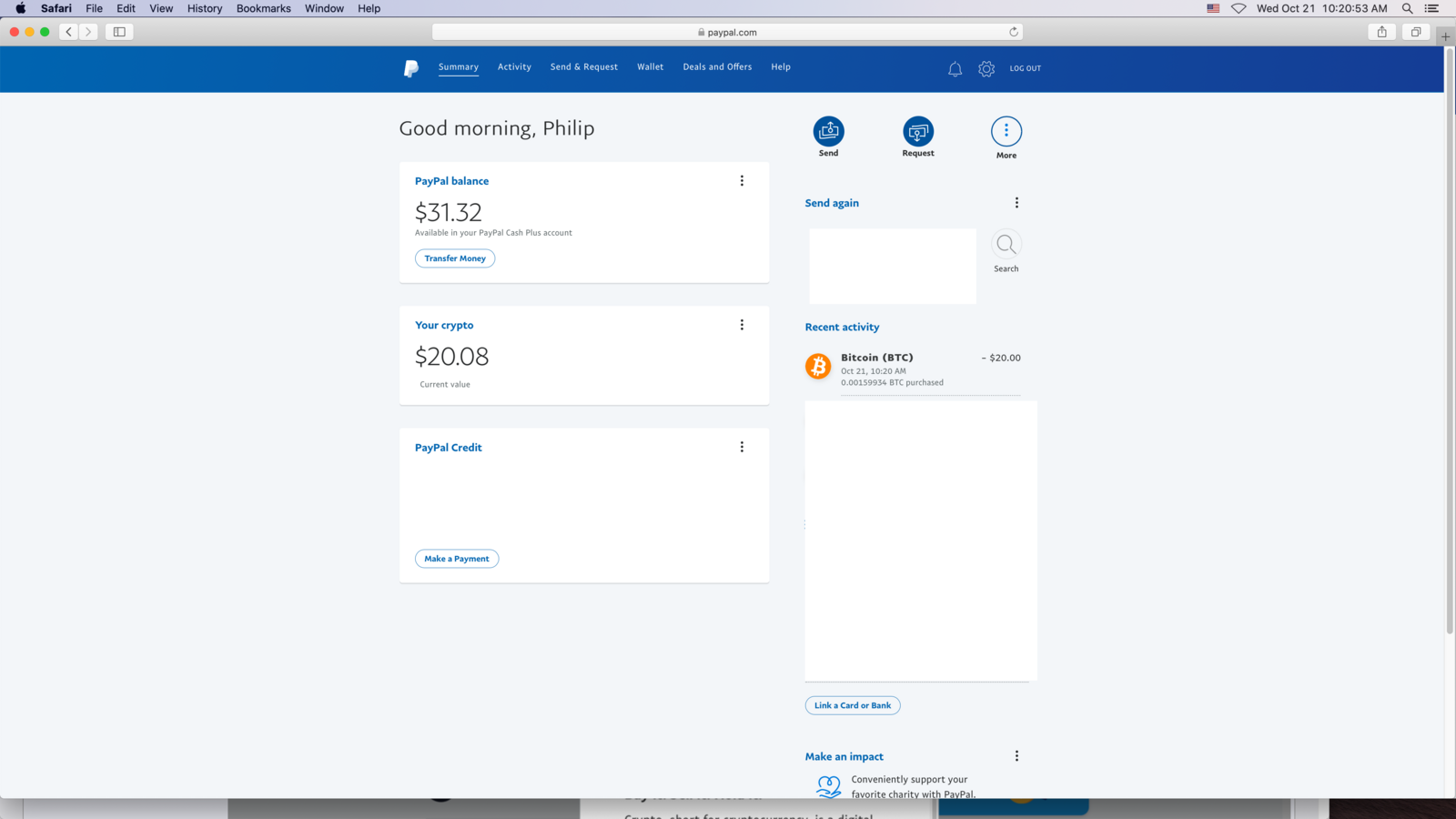Open Deals and Offers tab
The height and width of the screenshot is (819, 1456).
pyautogui.click(x=717, y=67)
